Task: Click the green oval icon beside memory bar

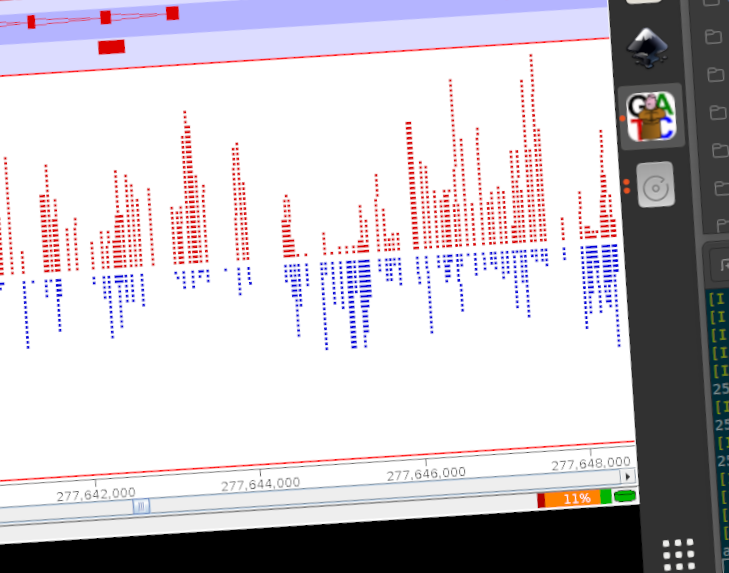Action: pos(625,496)
